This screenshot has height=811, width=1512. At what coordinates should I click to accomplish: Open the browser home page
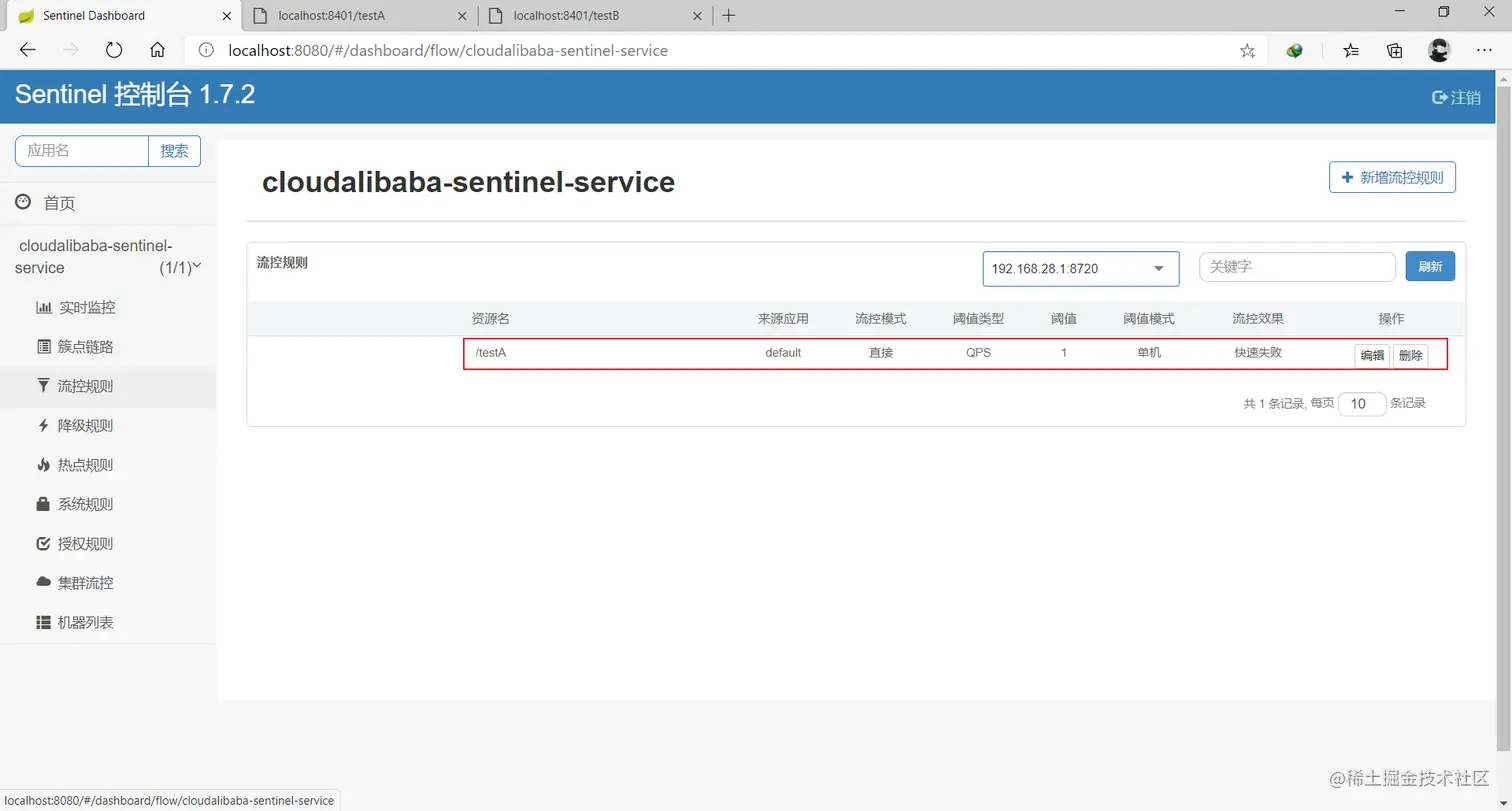pyautogui.click(x=157, y=50)
